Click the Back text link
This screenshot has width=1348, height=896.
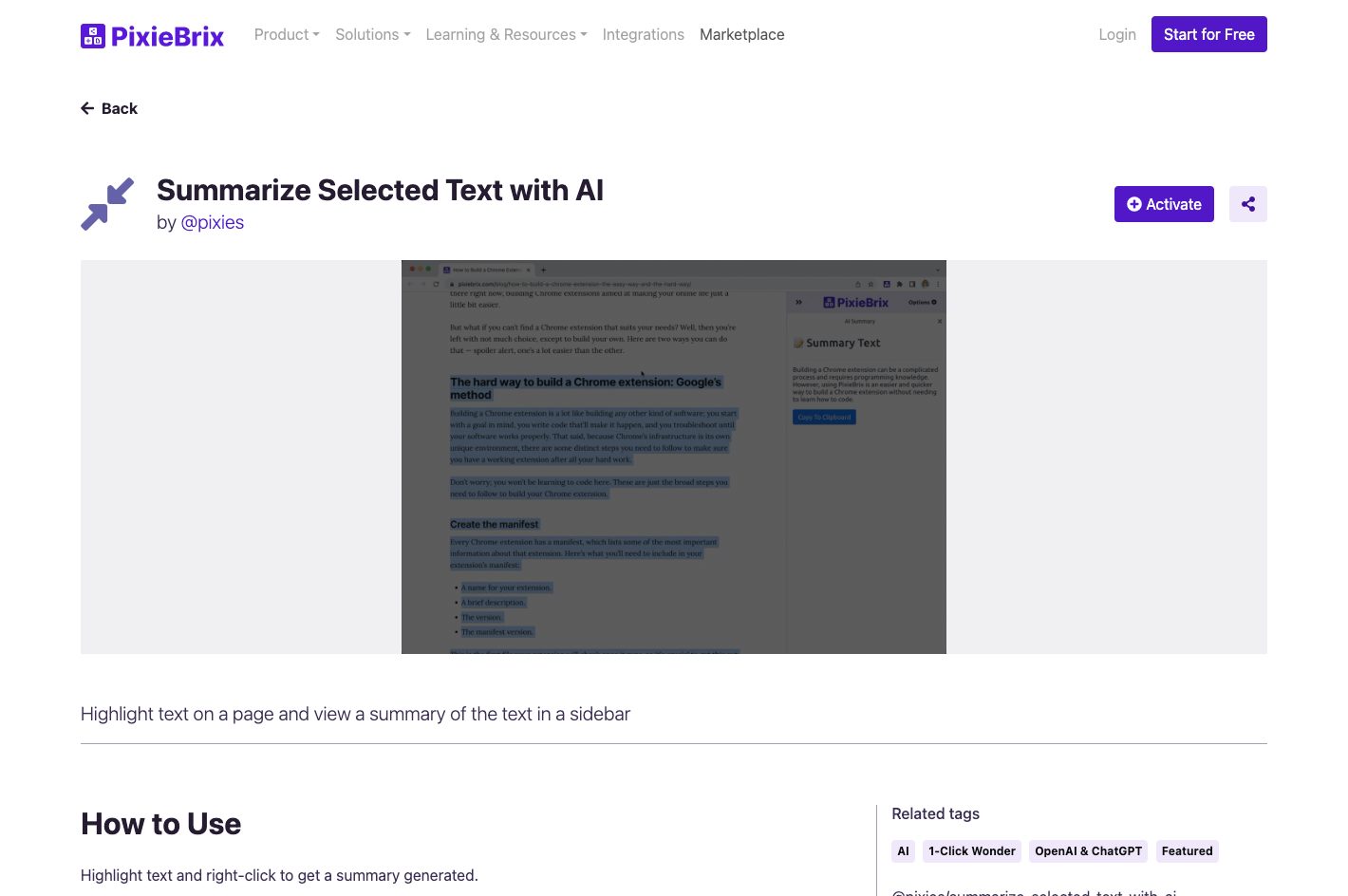pyautogui.click(x=120, y=108)
